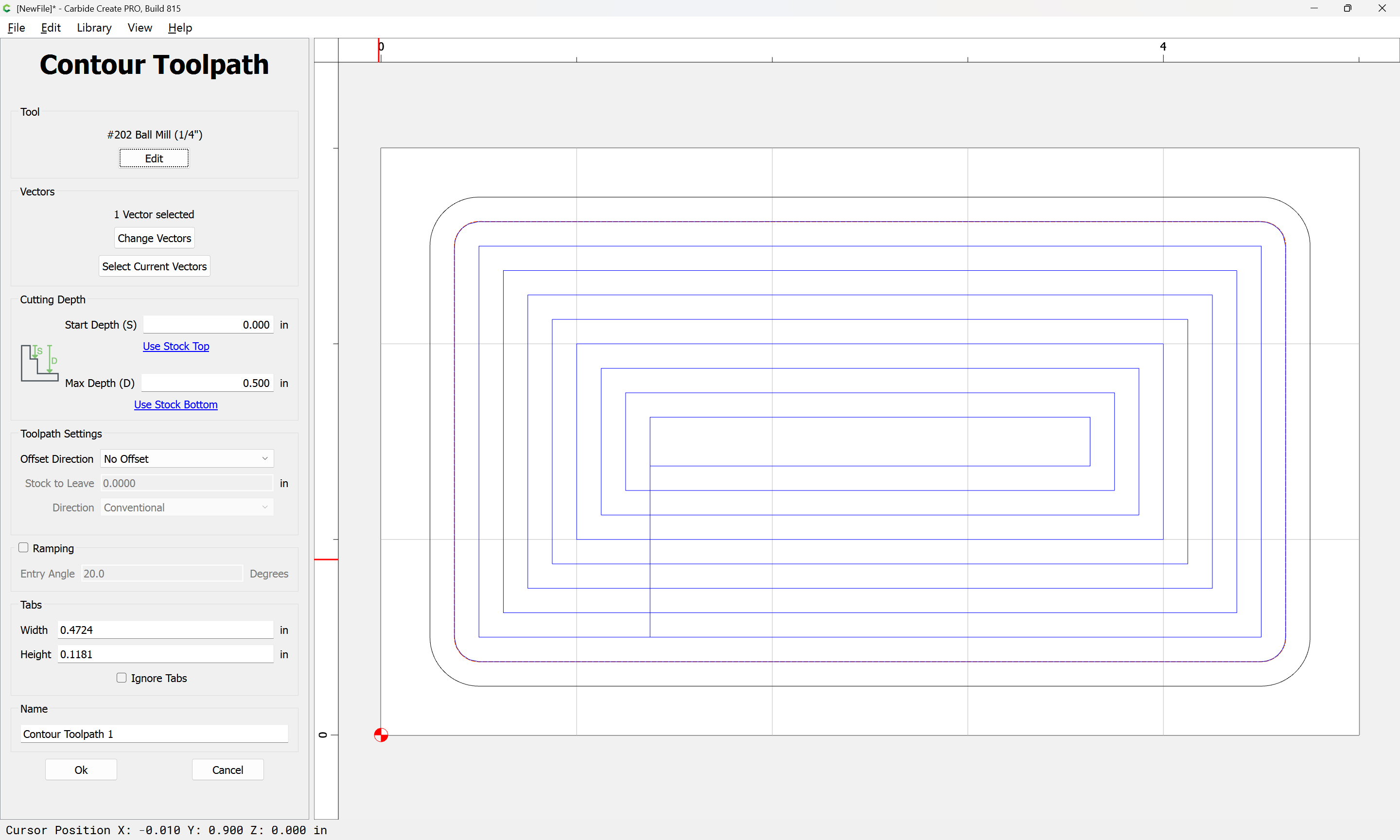Click the Use Stock Bottom link
1400x840 pixels.
pos(176,404)
